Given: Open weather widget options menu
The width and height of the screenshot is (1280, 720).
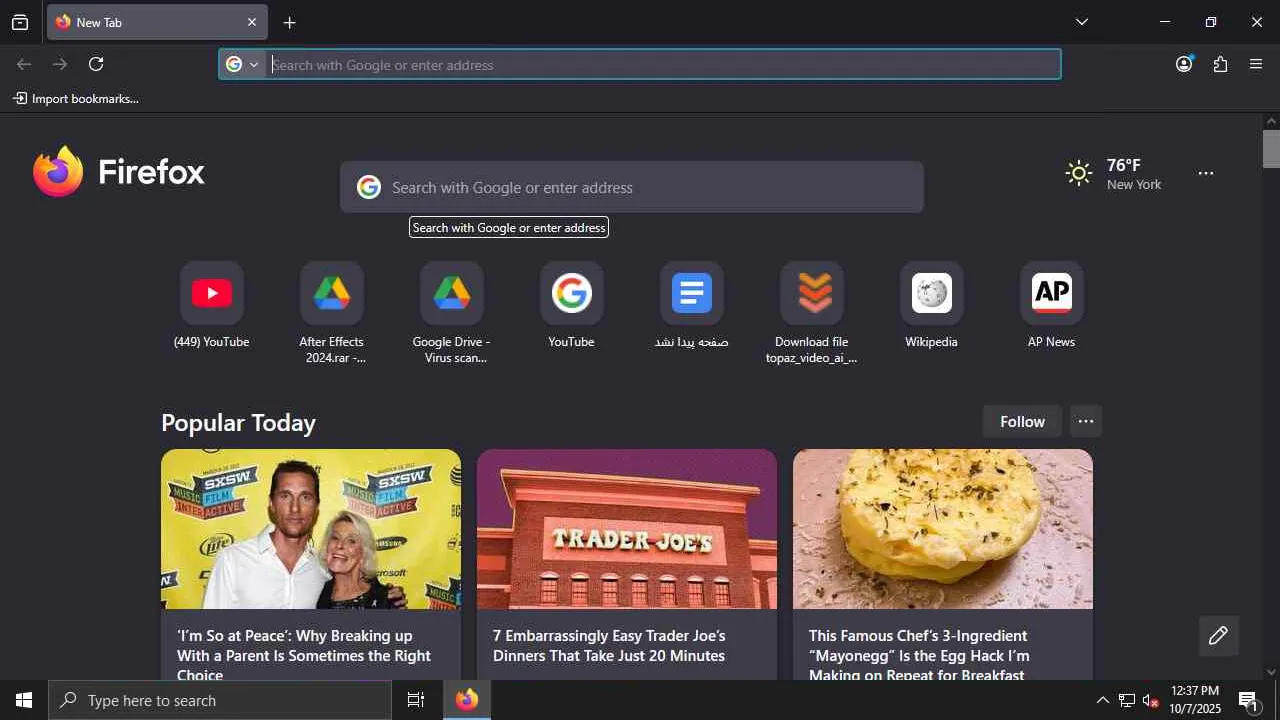Looking at the screenshot, I should (x=1206, y=174).
